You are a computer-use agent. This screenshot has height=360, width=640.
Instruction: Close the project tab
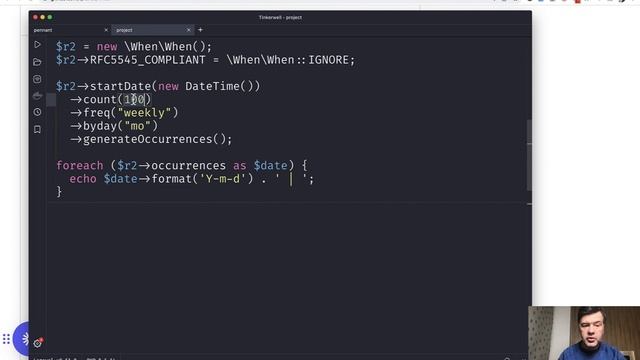189,30
